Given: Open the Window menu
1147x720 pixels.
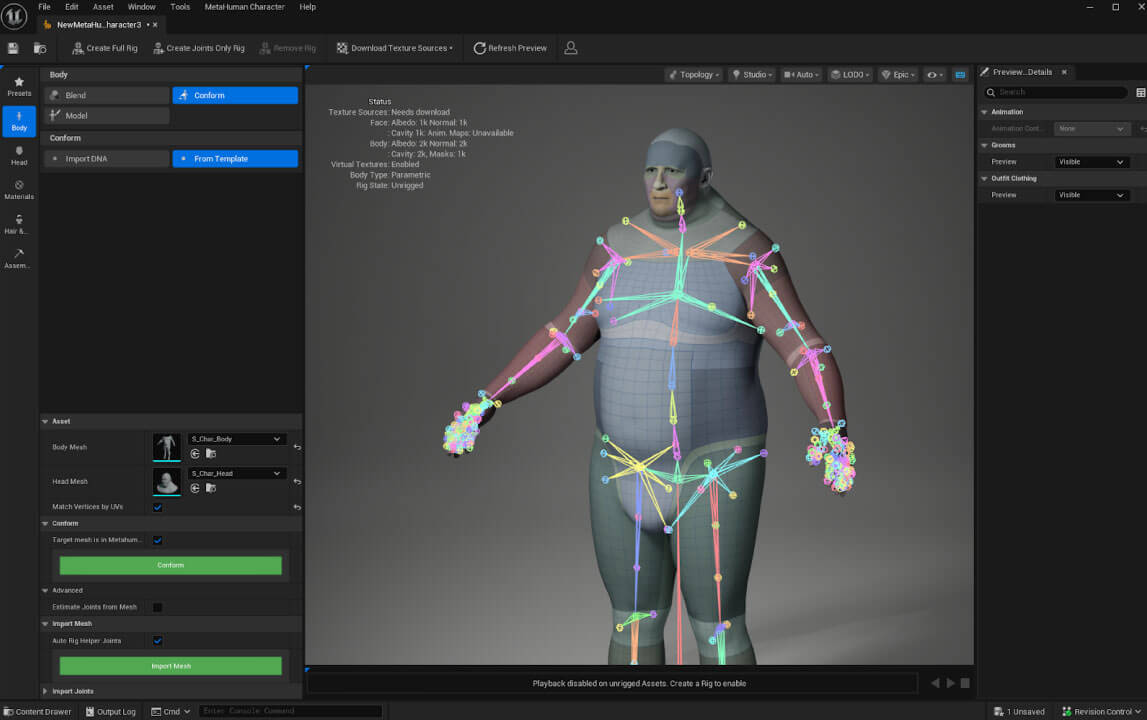Looking at the screenshot, I should pos(141,7).
